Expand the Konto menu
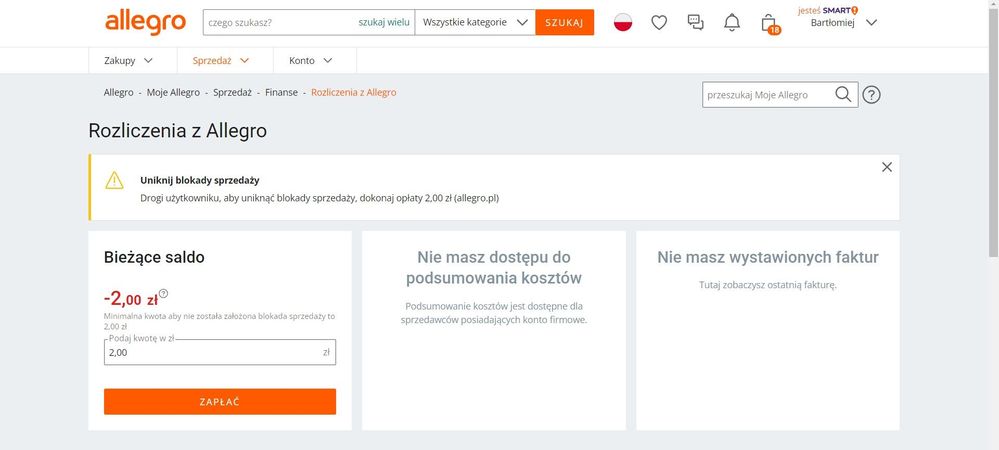Image resolution: width=999 pixels, height=450 pixels. pyautogui.click(x=311, y=61)
